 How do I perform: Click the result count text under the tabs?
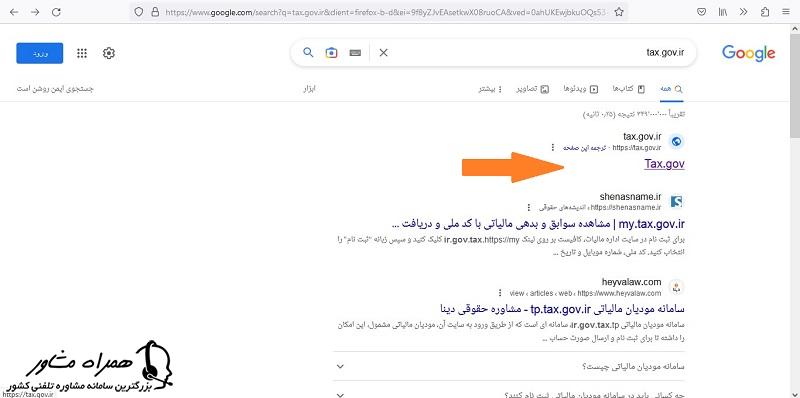634,114
